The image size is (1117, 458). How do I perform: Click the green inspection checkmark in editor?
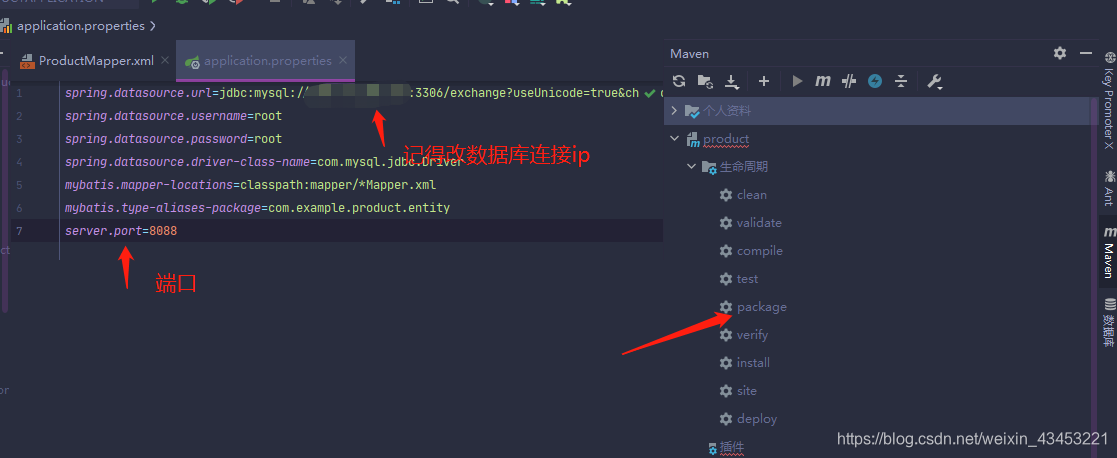click(649, 93)
